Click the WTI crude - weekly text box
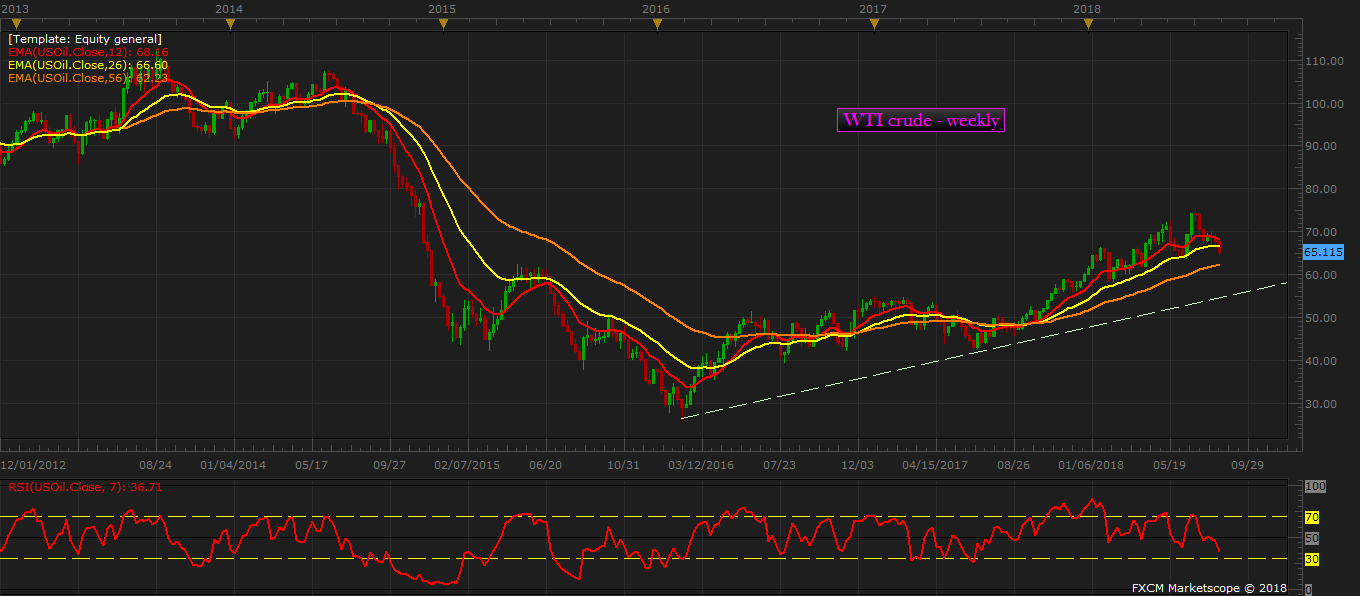This screenshot has width=1360, height=596. [x=920, y=120]
